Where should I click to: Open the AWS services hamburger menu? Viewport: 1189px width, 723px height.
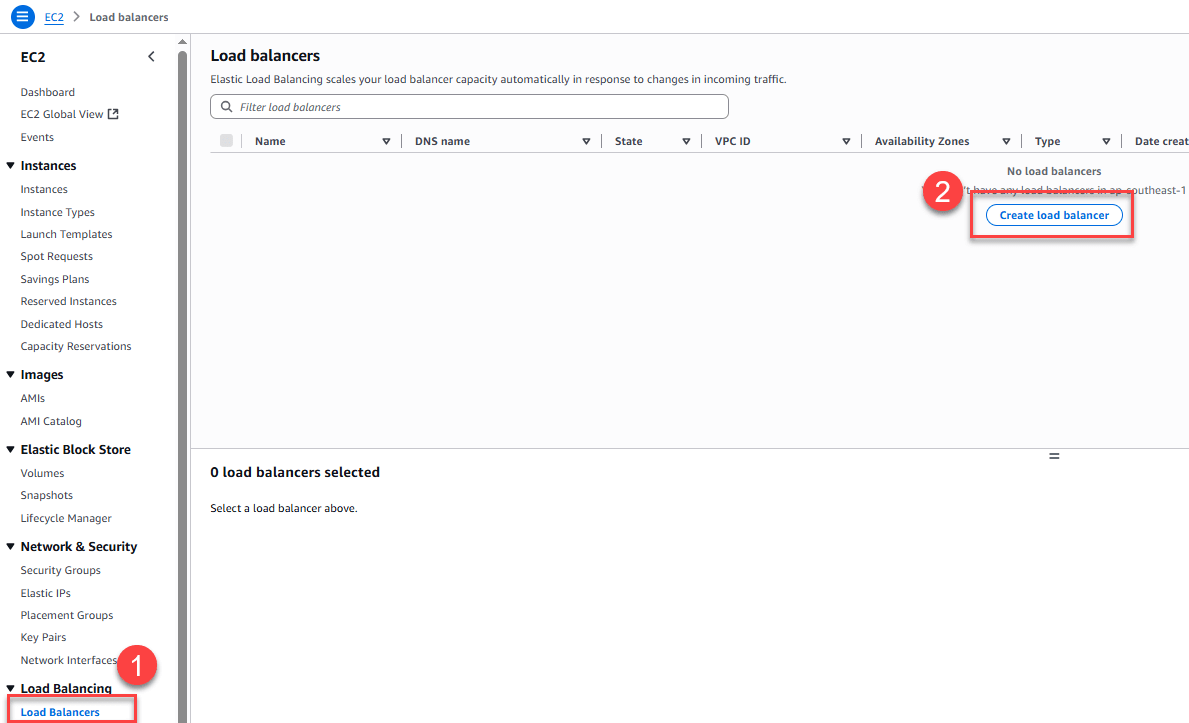click(22, 16)
